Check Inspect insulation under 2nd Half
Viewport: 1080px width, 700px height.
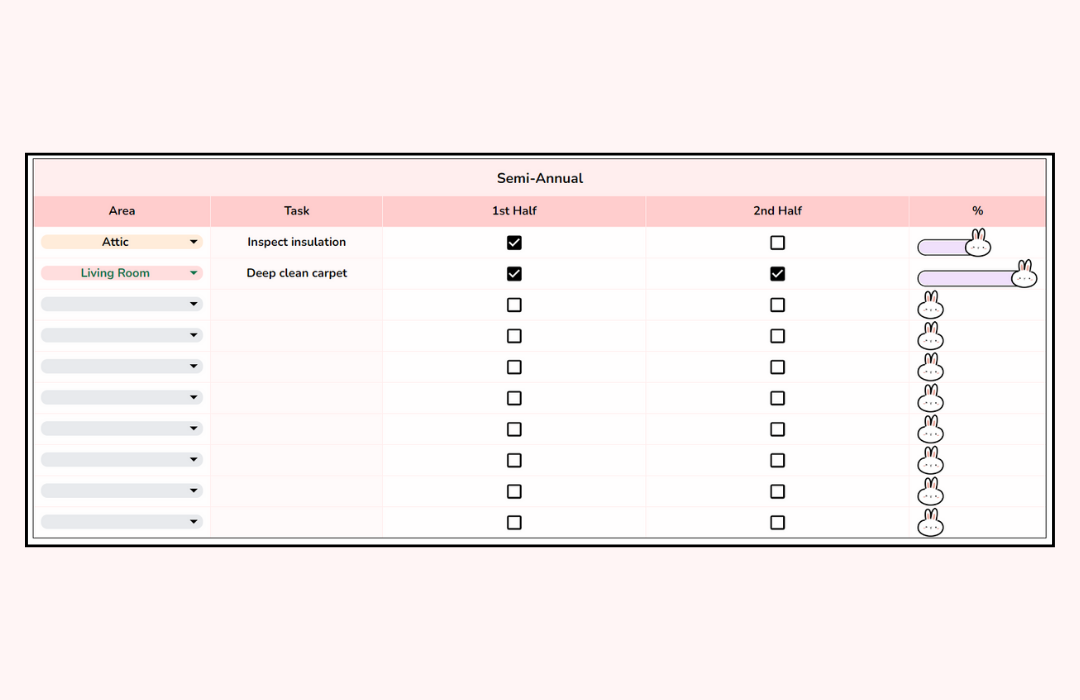777,242
